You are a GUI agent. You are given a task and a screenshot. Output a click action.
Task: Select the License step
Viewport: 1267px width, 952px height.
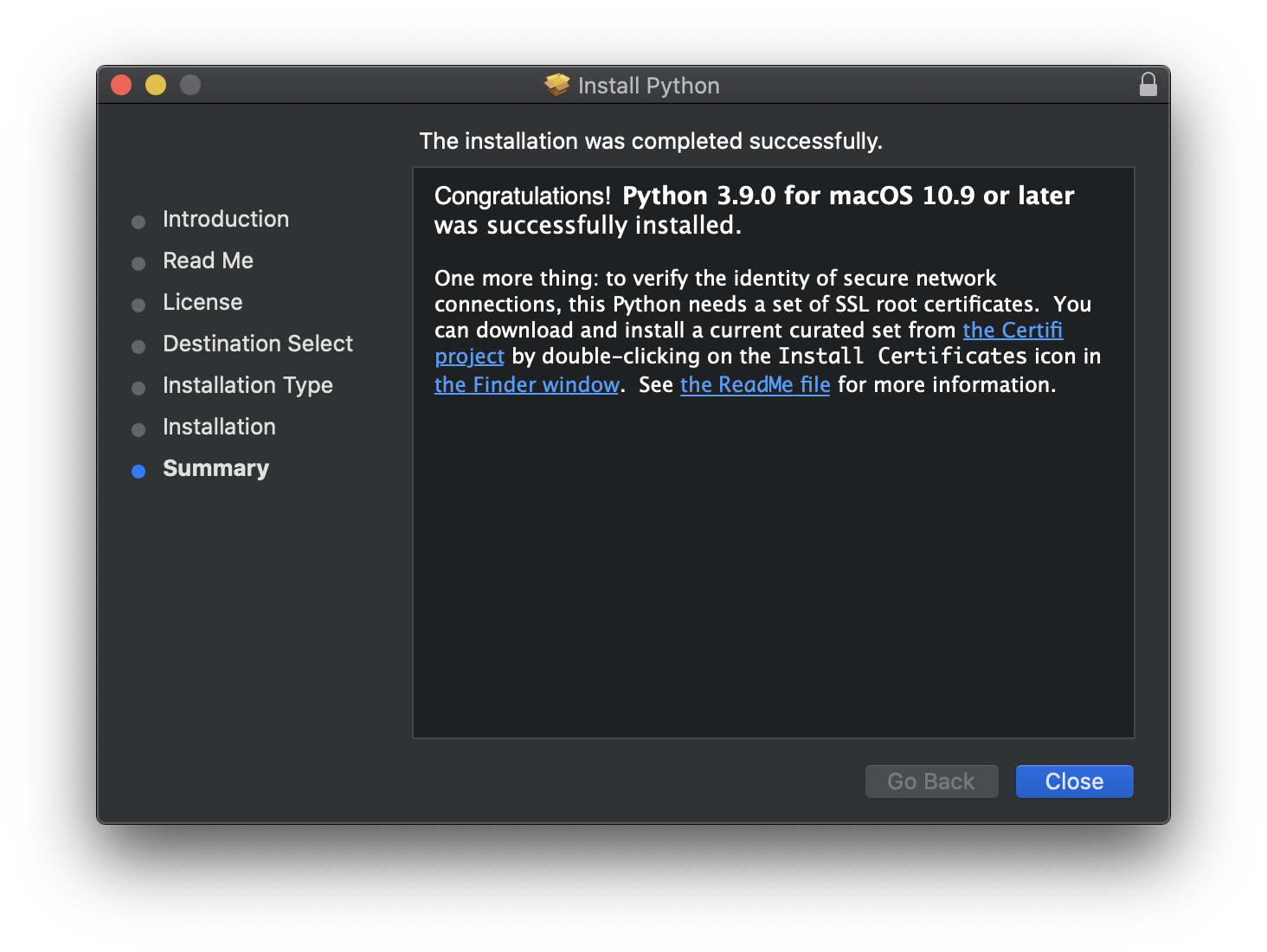(202, 302)
